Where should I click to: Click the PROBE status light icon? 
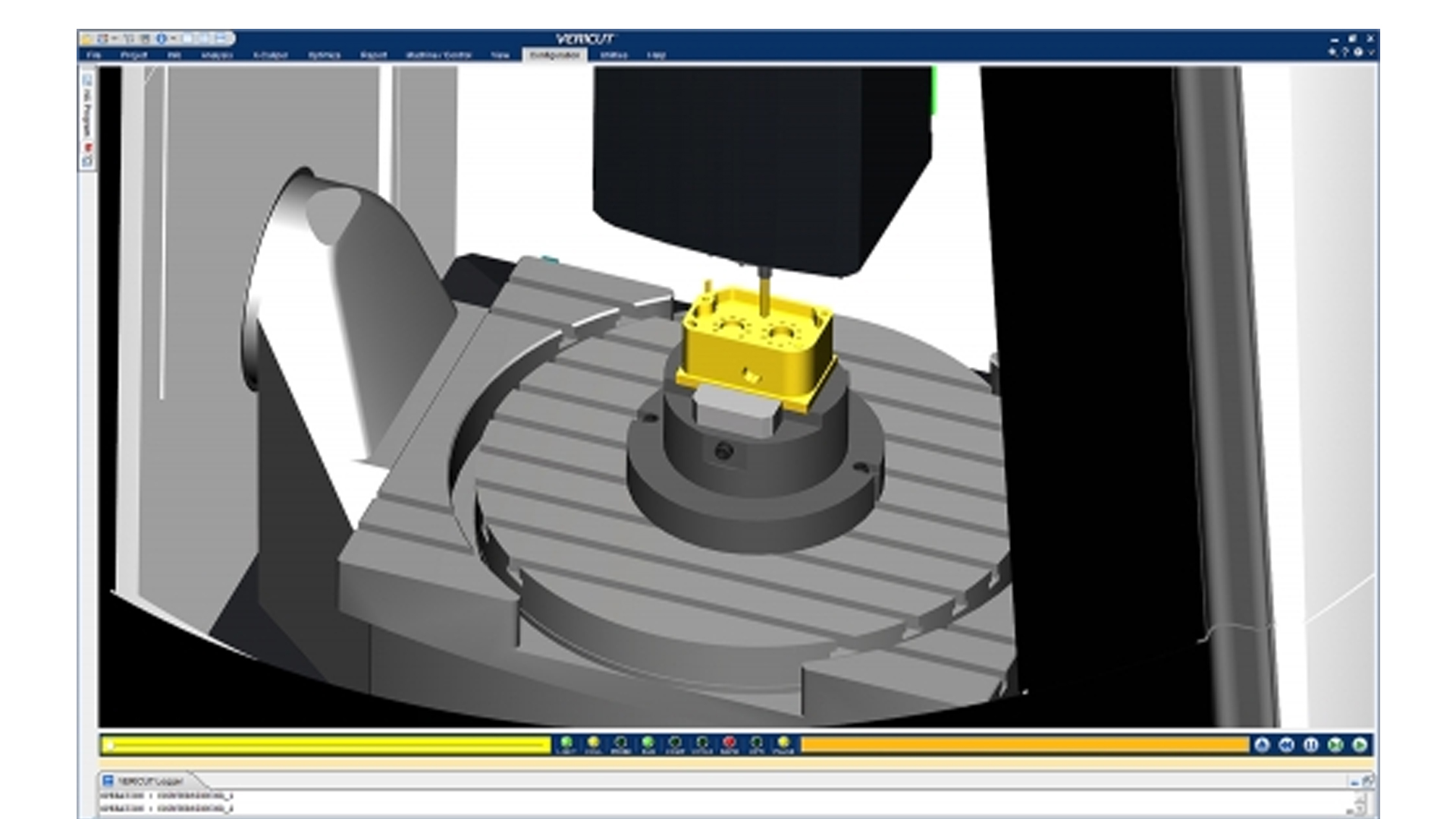[620, 742]
